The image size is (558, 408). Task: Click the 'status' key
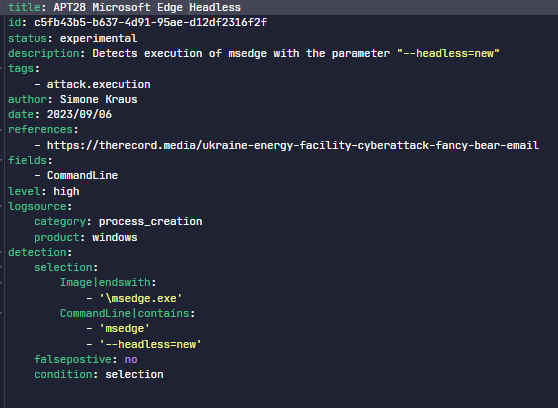[27, 38]
